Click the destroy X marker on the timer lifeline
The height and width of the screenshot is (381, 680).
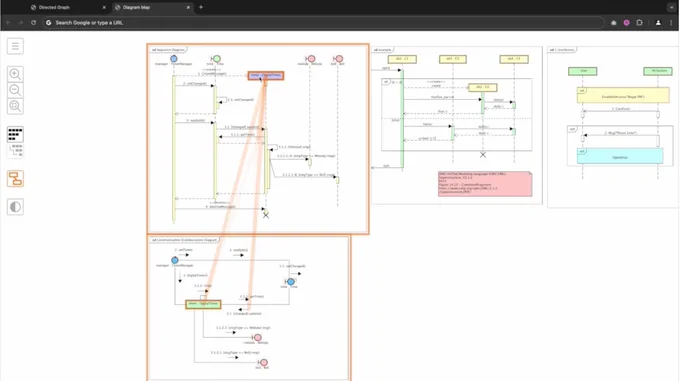(266, 215)
